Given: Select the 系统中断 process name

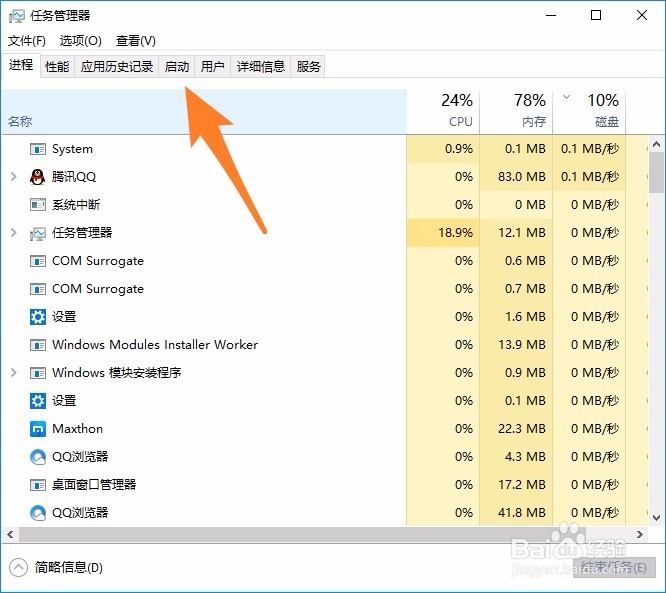Looking at the screenshot, I should (x=76, y=205).
